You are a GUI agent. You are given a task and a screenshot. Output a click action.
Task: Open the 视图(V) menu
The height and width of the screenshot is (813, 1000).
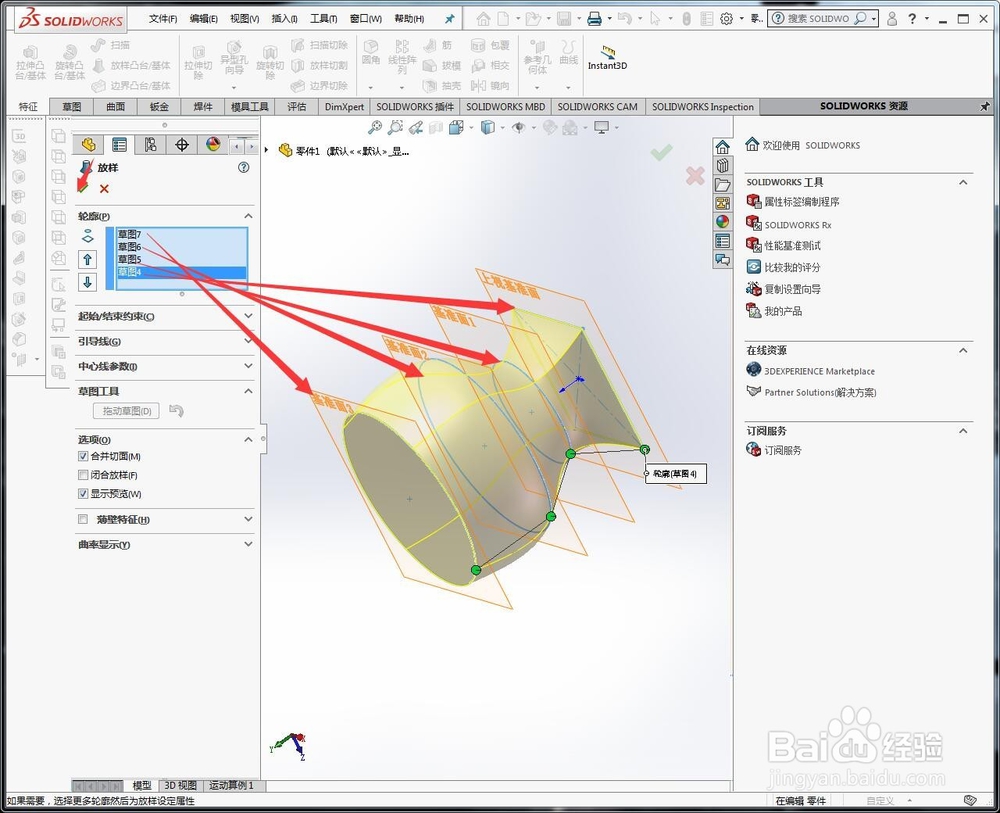point(244,18)
